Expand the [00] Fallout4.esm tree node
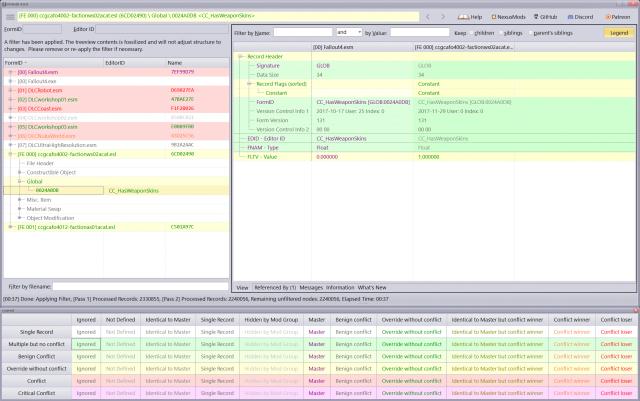 (11, 72)
